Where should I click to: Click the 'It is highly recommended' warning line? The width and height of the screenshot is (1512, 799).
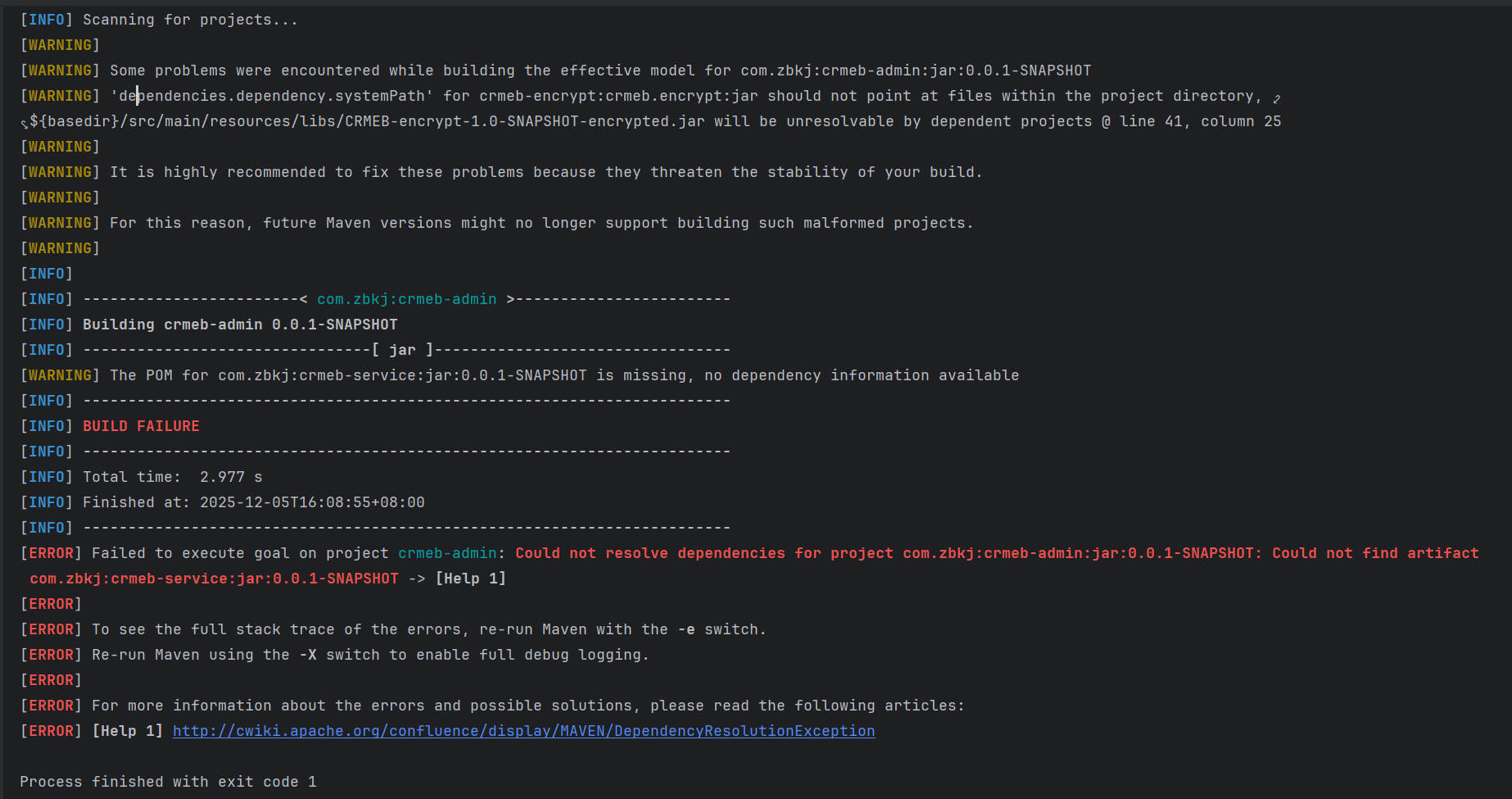545,172
